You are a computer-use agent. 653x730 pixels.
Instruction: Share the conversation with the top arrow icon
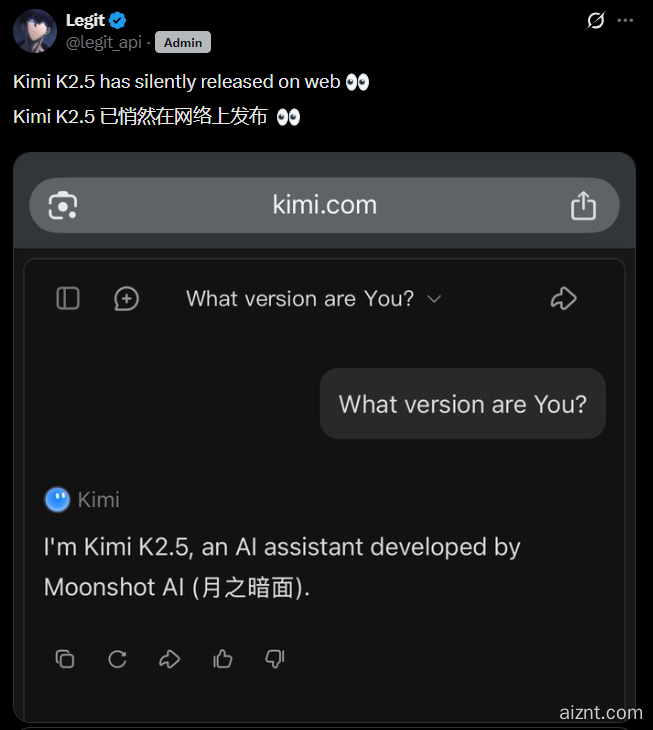coord(564,298)
